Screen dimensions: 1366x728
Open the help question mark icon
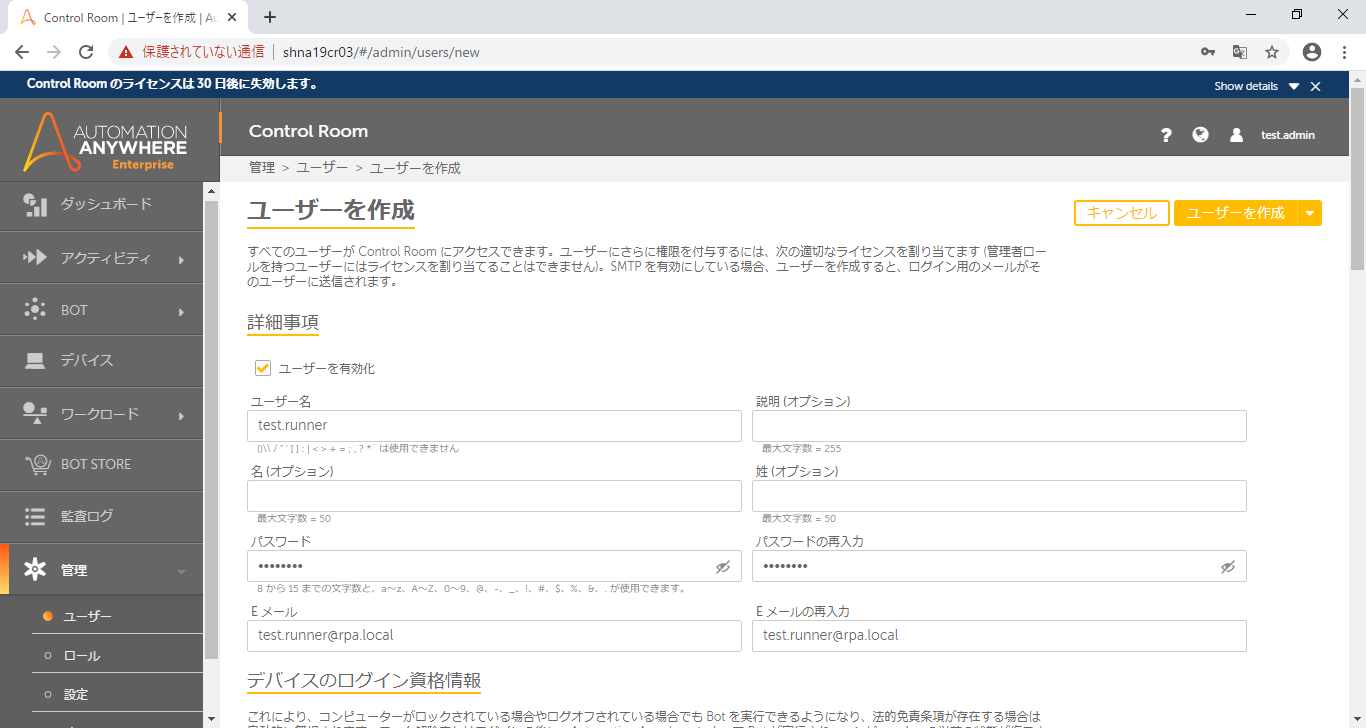[1166, 135]
